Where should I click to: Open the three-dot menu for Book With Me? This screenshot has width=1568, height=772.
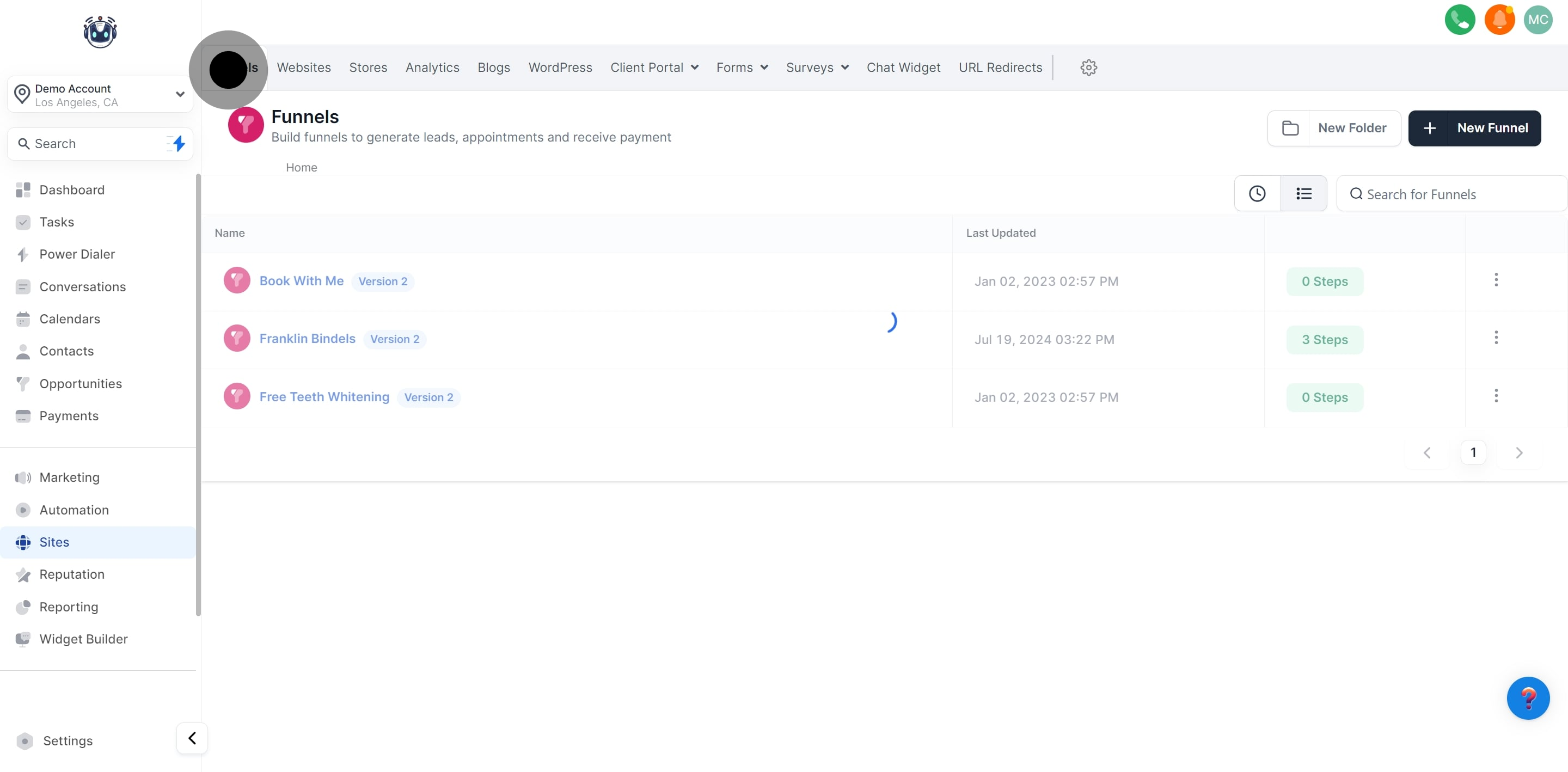coord(1496,280)
